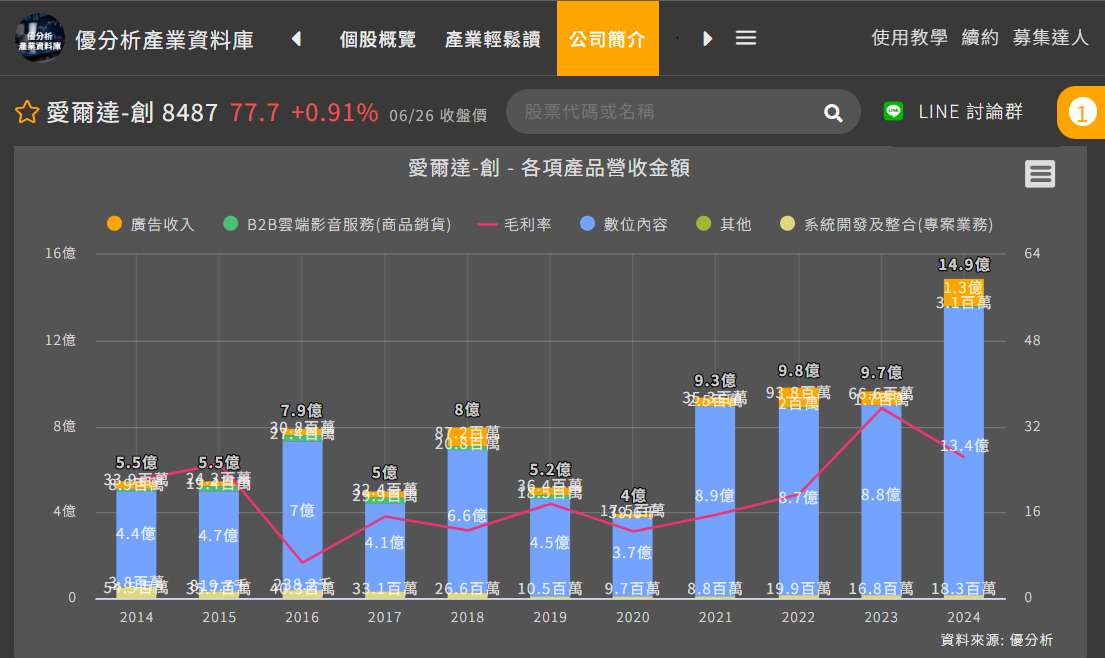Click the orange 廣告收入 legend dot
This screenshot has width=1105, height=658.
pos(114,223)
